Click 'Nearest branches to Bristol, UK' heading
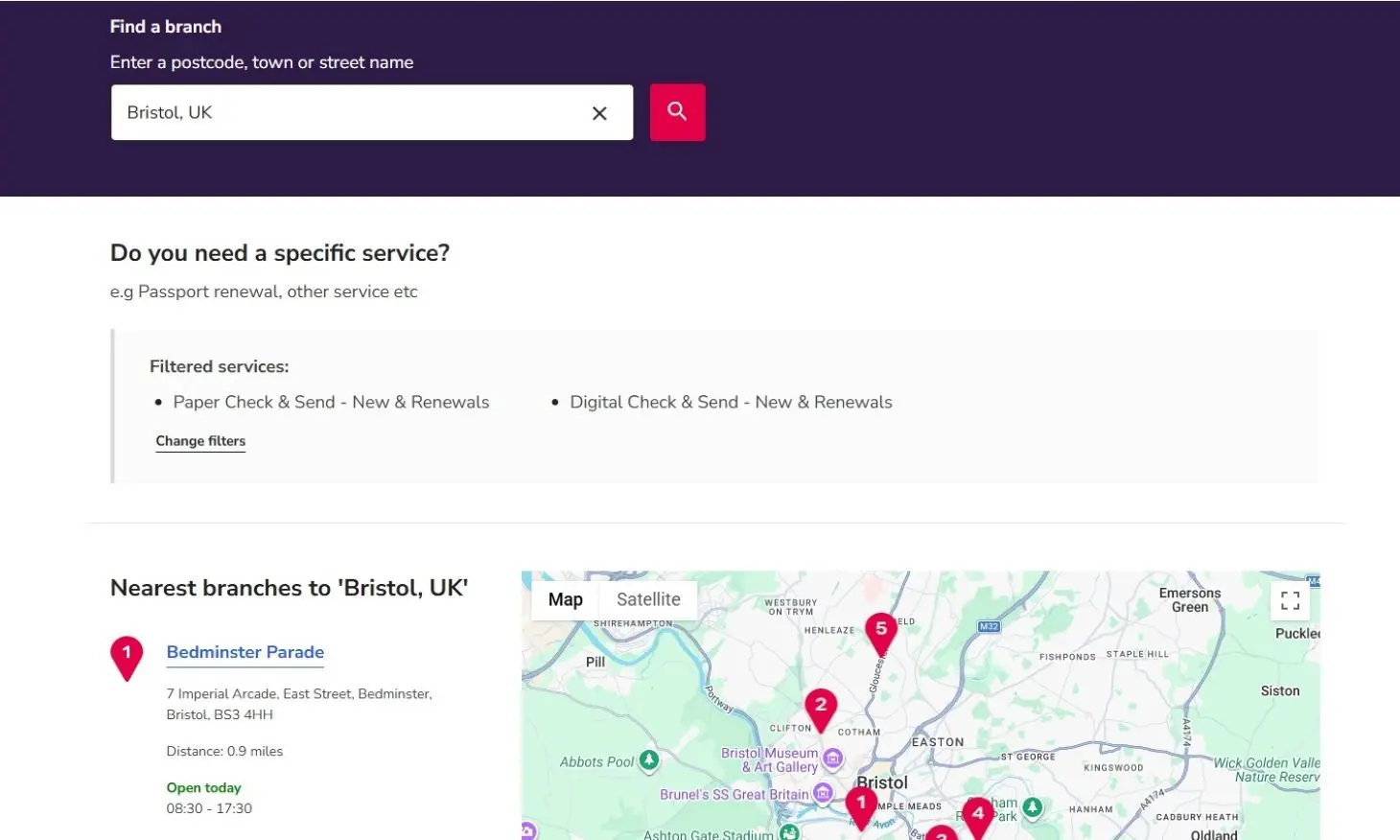This screenshot has height=840, width=1400. [x=289, y=588]
